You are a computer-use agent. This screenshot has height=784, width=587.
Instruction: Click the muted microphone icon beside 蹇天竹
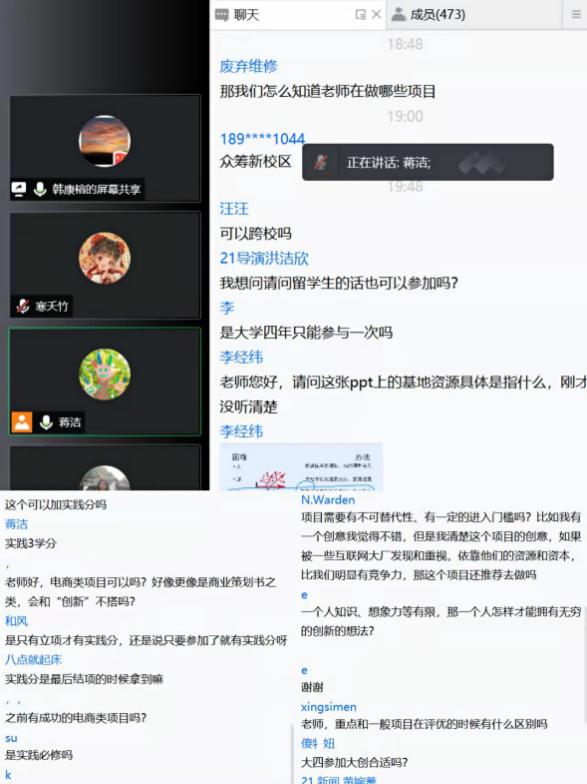click(22, 306)
